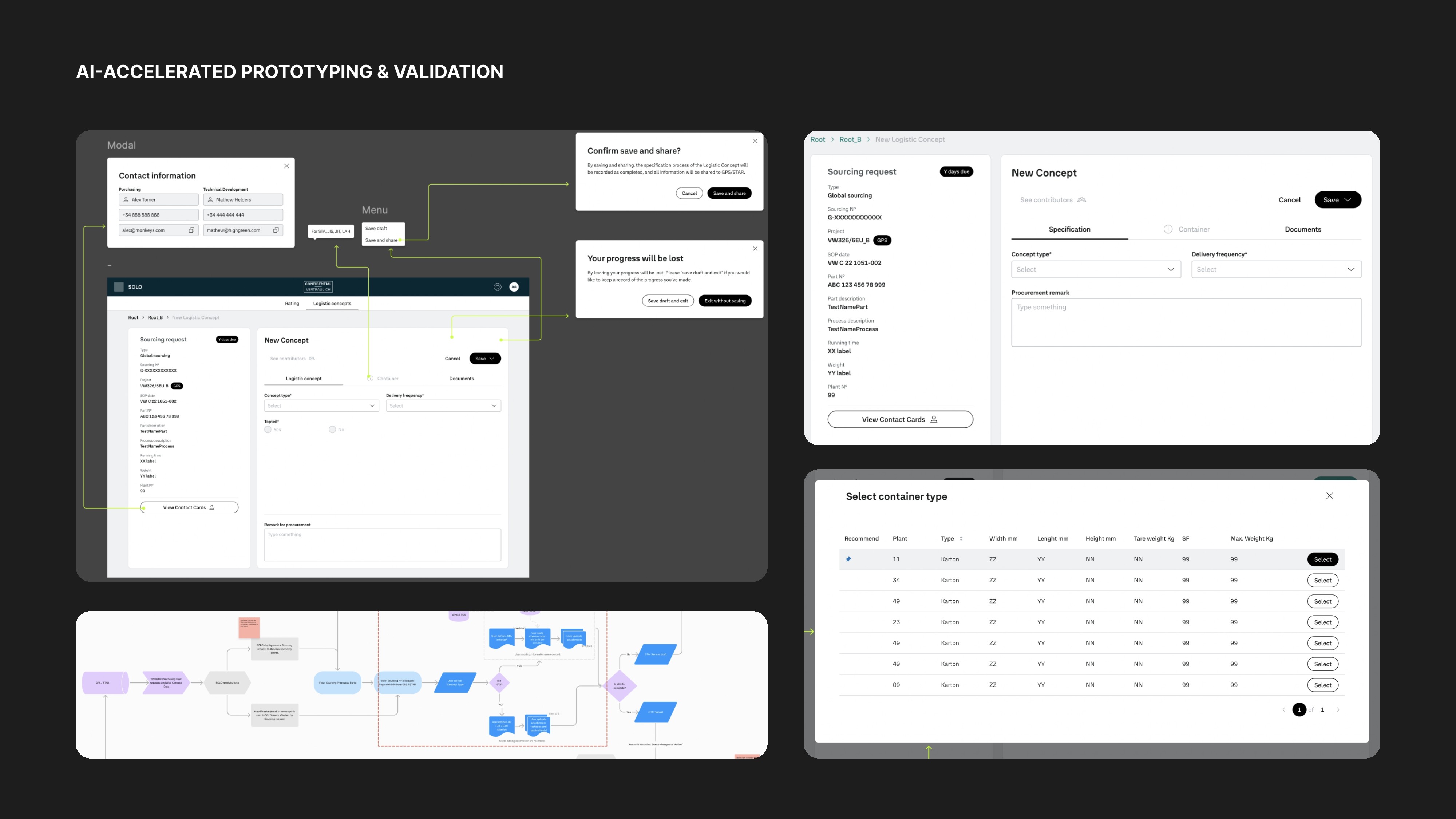
Task: Select the Yes radio button for Topteil
Action: (268, 430)
